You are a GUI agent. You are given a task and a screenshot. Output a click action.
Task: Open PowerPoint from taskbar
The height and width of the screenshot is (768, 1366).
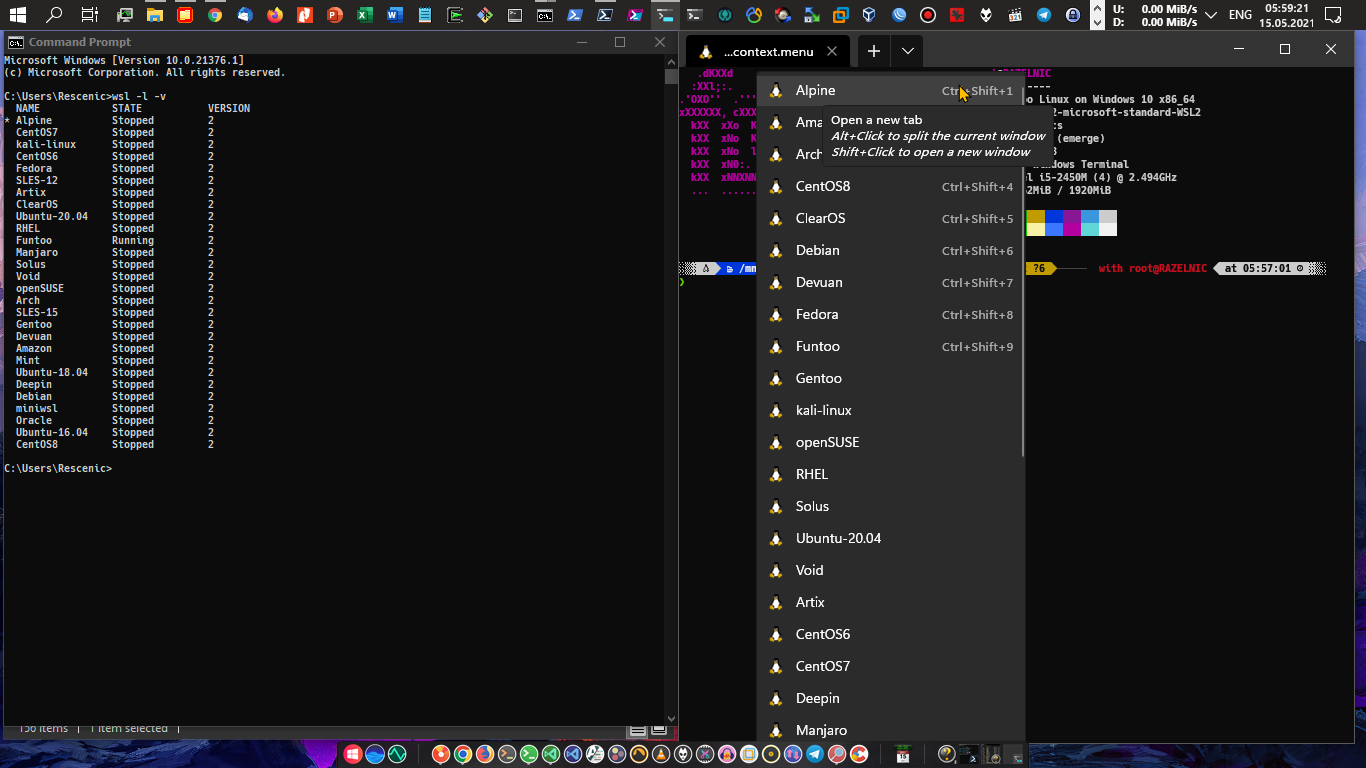(334, 15)
